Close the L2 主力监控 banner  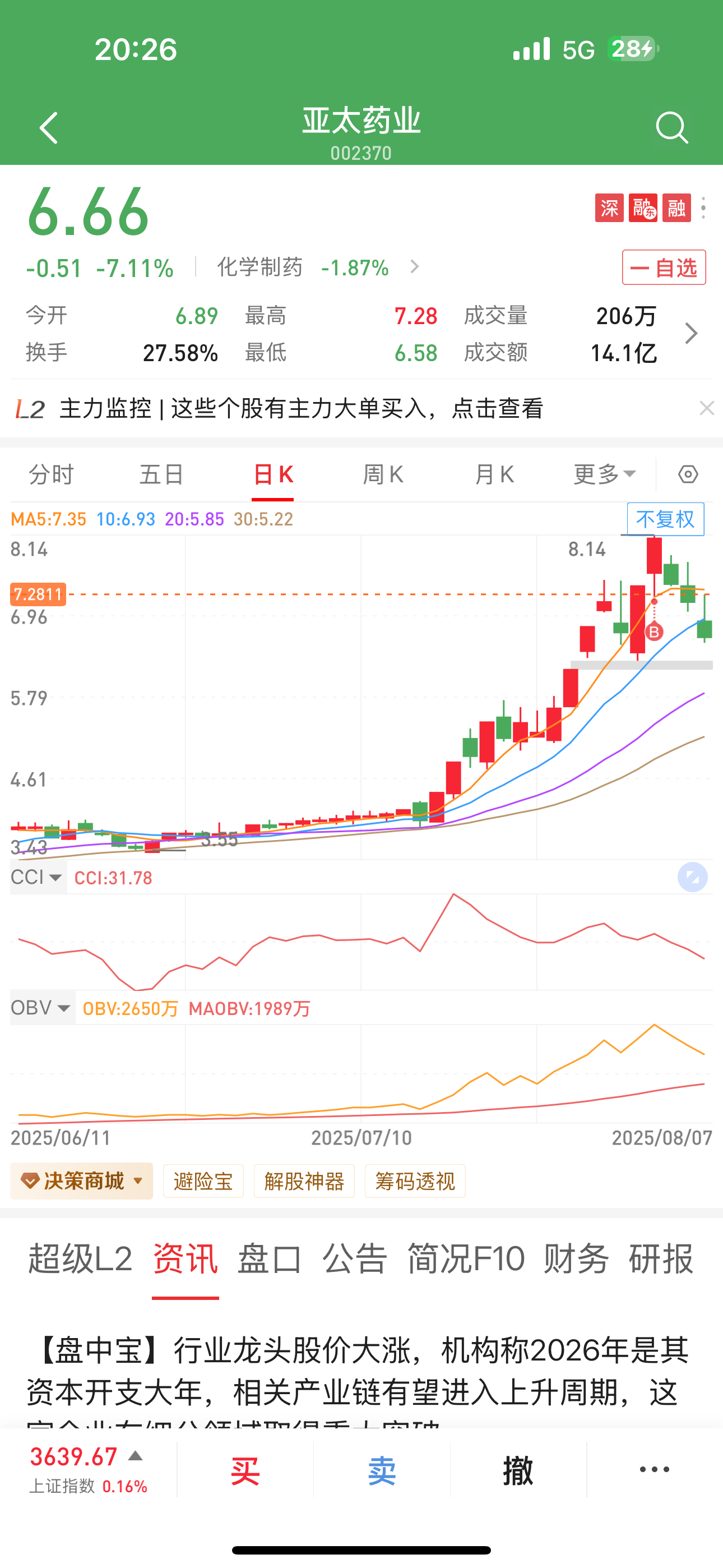707,408
